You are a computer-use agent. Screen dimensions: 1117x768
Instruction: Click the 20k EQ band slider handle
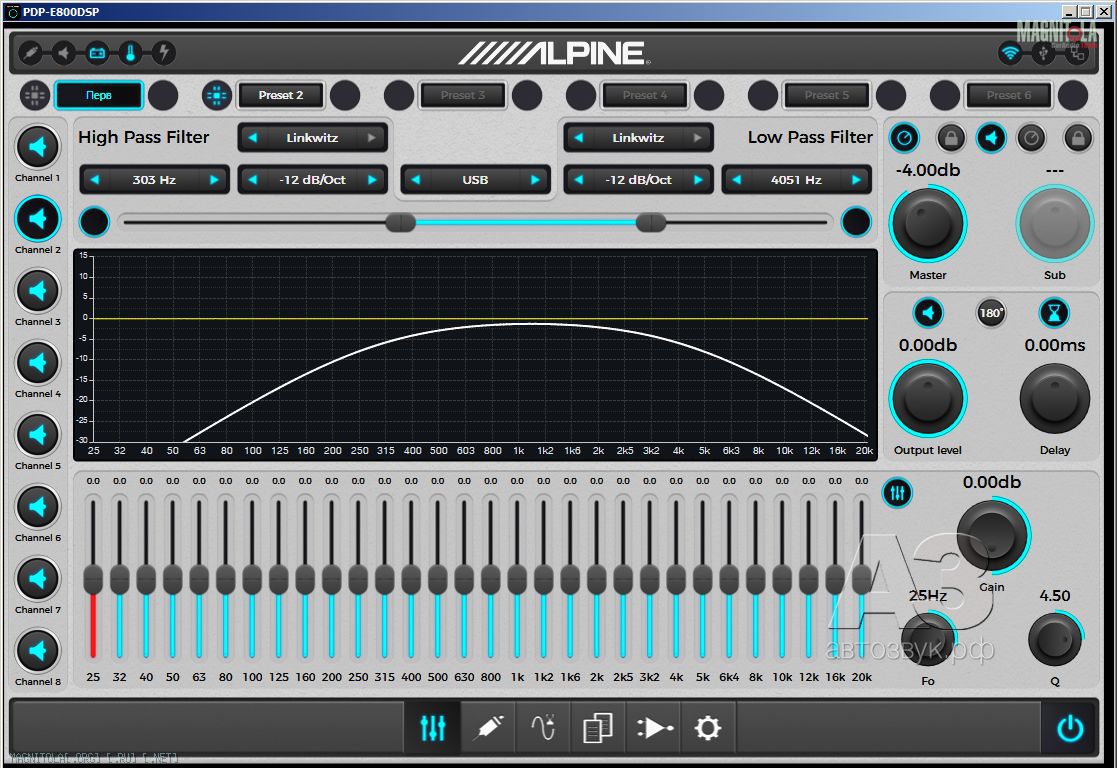(861, 580)
